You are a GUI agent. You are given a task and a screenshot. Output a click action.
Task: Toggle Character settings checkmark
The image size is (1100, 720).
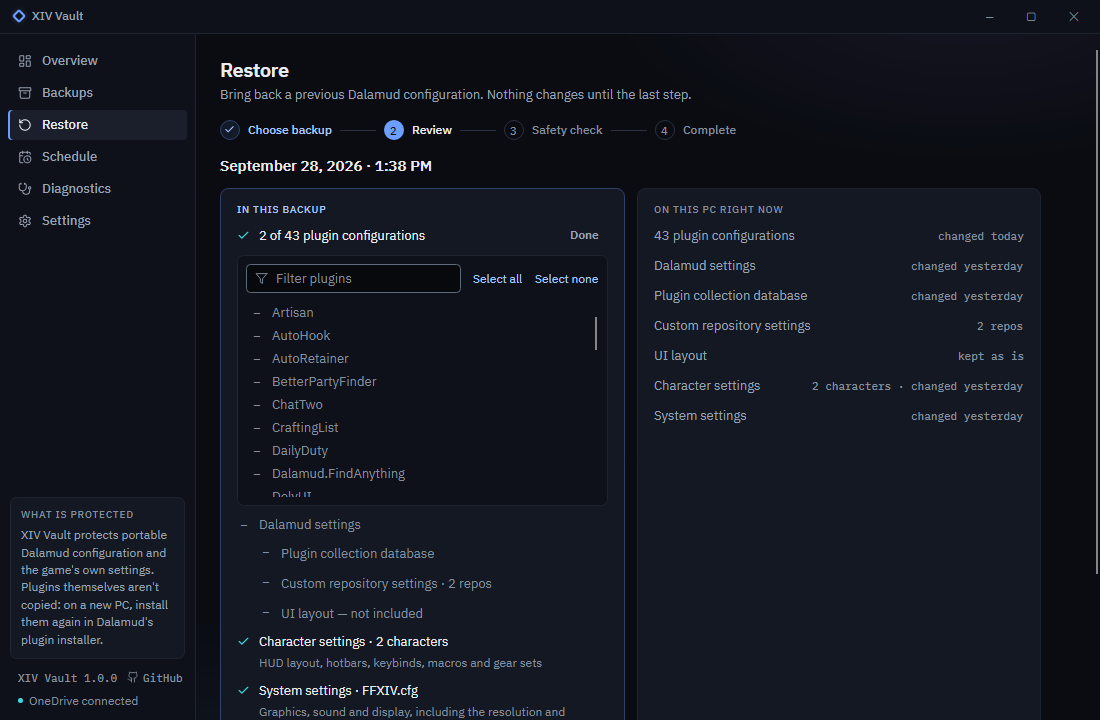click(x=243, y=641)
